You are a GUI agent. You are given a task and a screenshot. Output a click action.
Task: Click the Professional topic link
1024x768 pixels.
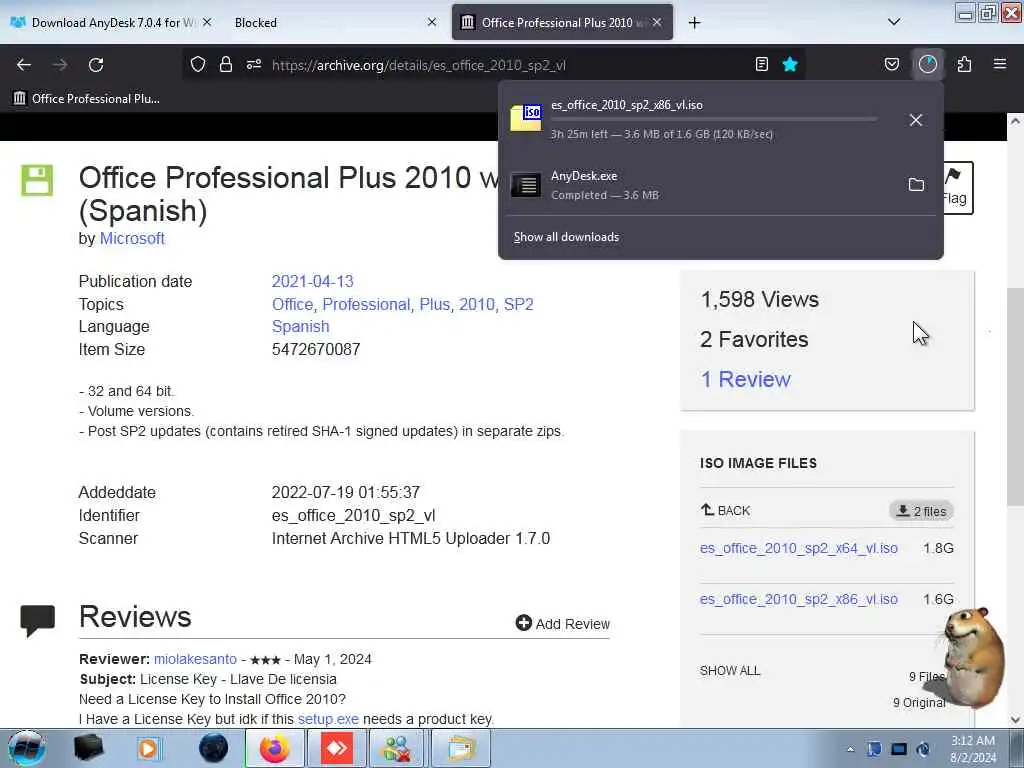[366, 304]
